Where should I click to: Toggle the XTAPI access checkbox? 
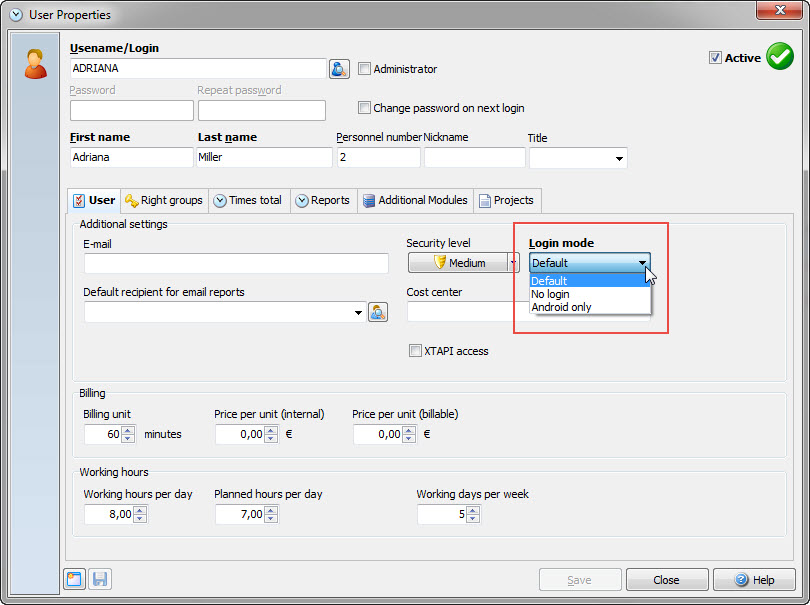tap(415, 351)
